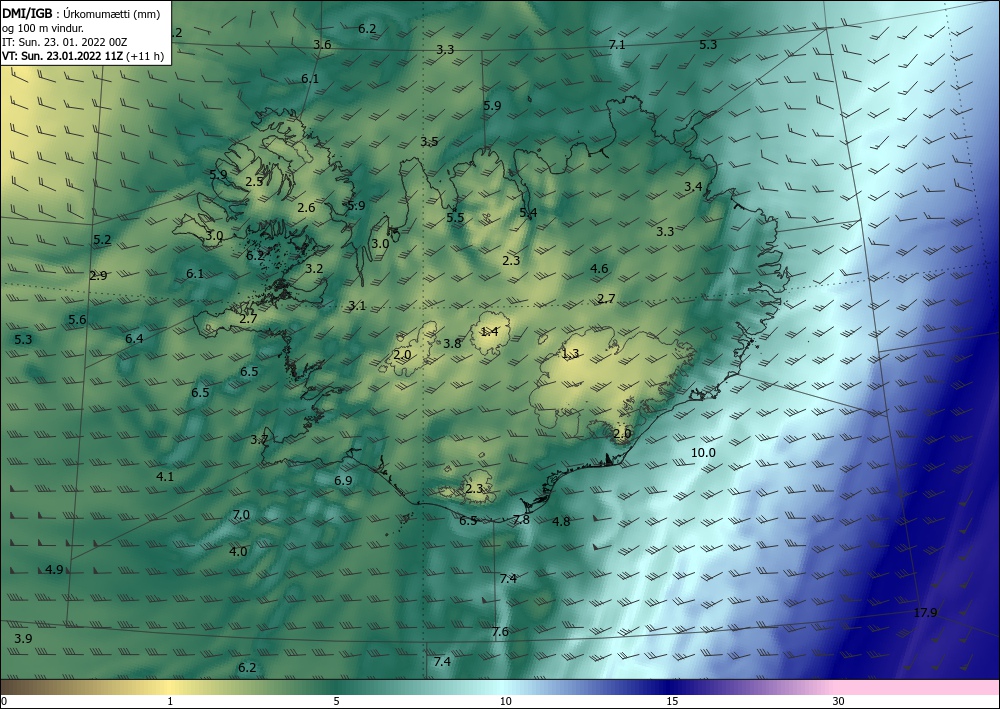
Task: Click the 3.4 value in the northeast
Action: point(693,187)
